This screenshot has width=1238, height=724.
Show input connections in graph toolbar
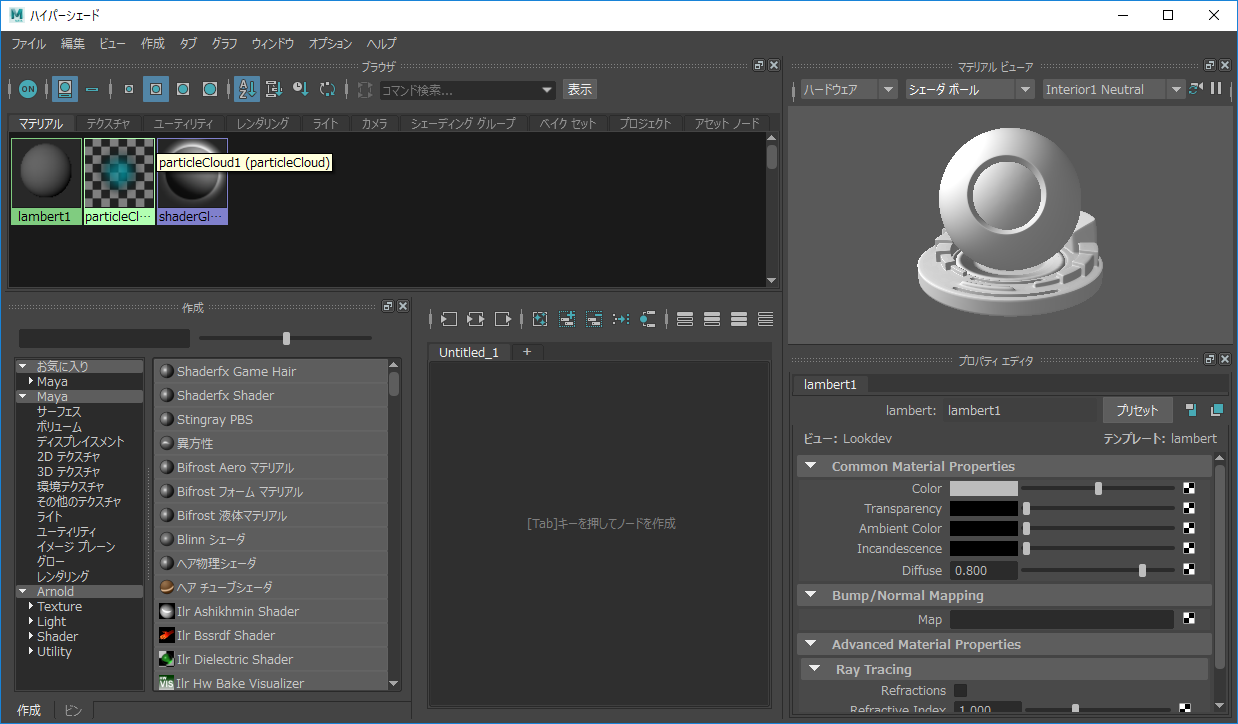tap(449, 319)
